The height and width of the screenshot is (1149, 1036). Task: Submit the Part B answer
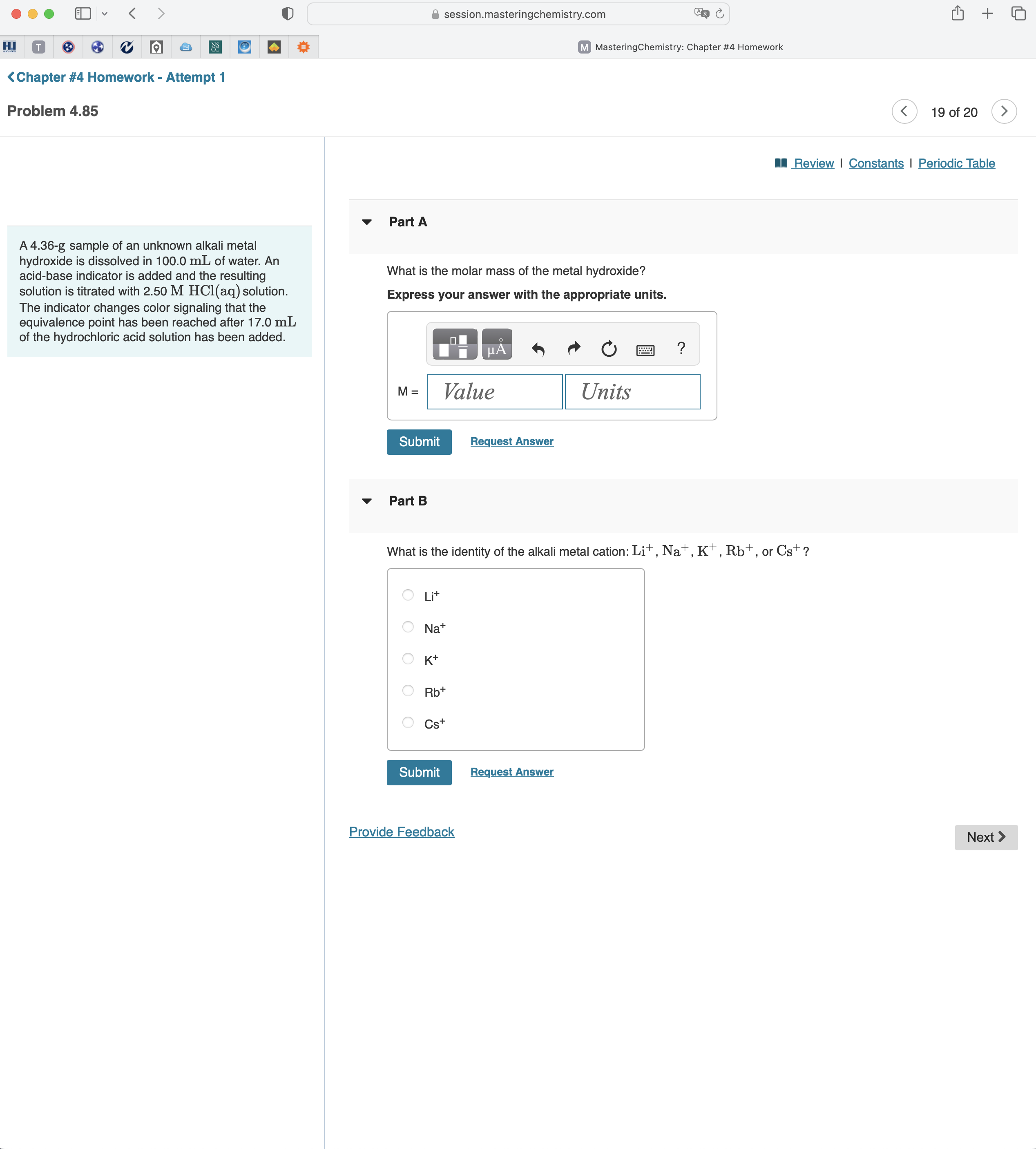click(x=418, y=772)
